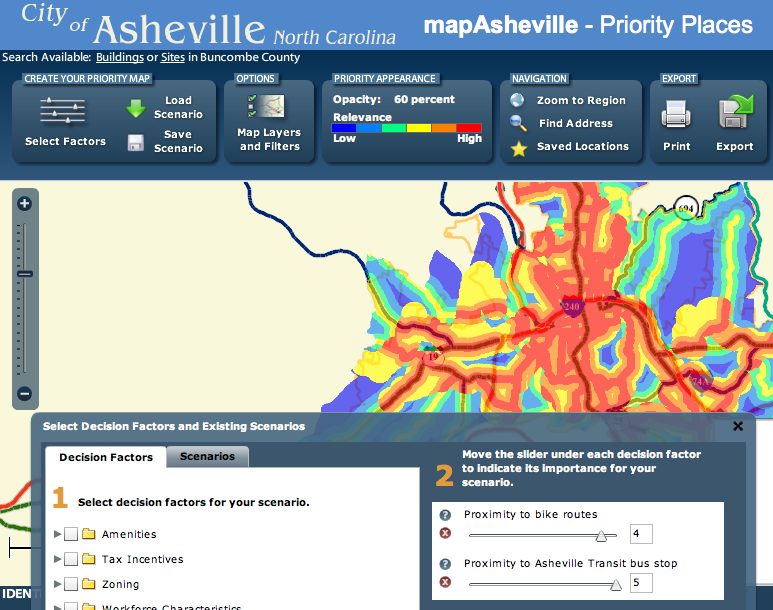Image resolution: width=773 pixels, height=610 pixels.
Task: Click Zoom to Region
Action: [x=581, y=101]
